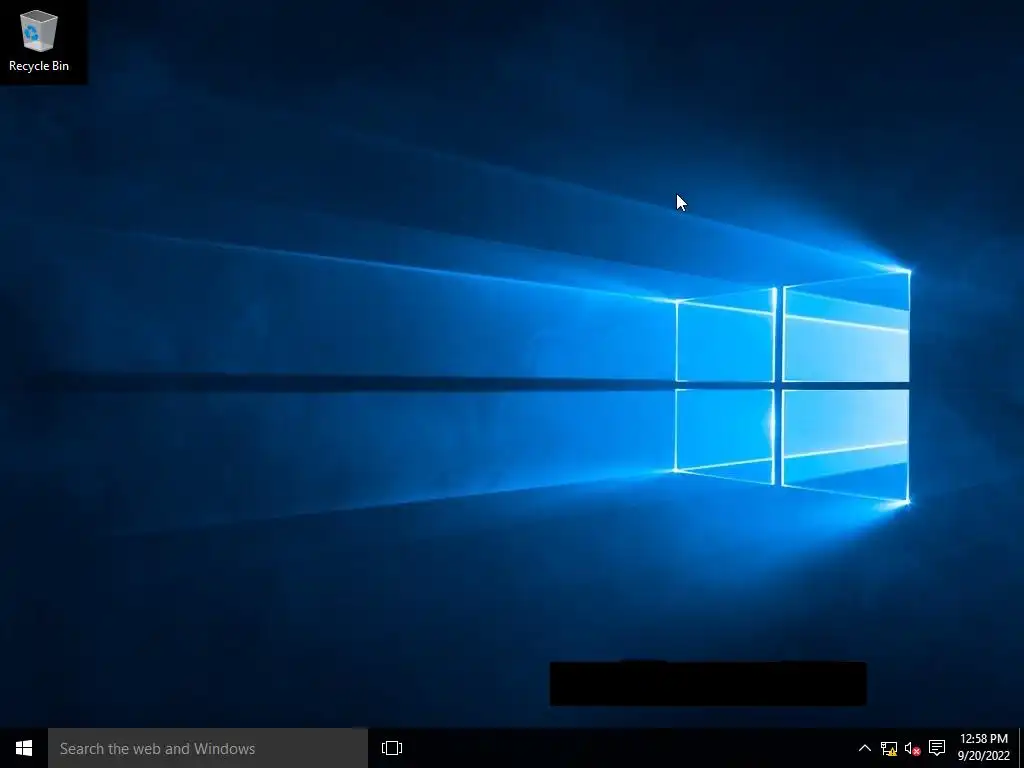Click the Search the web and Windows box

pos(208,748)
